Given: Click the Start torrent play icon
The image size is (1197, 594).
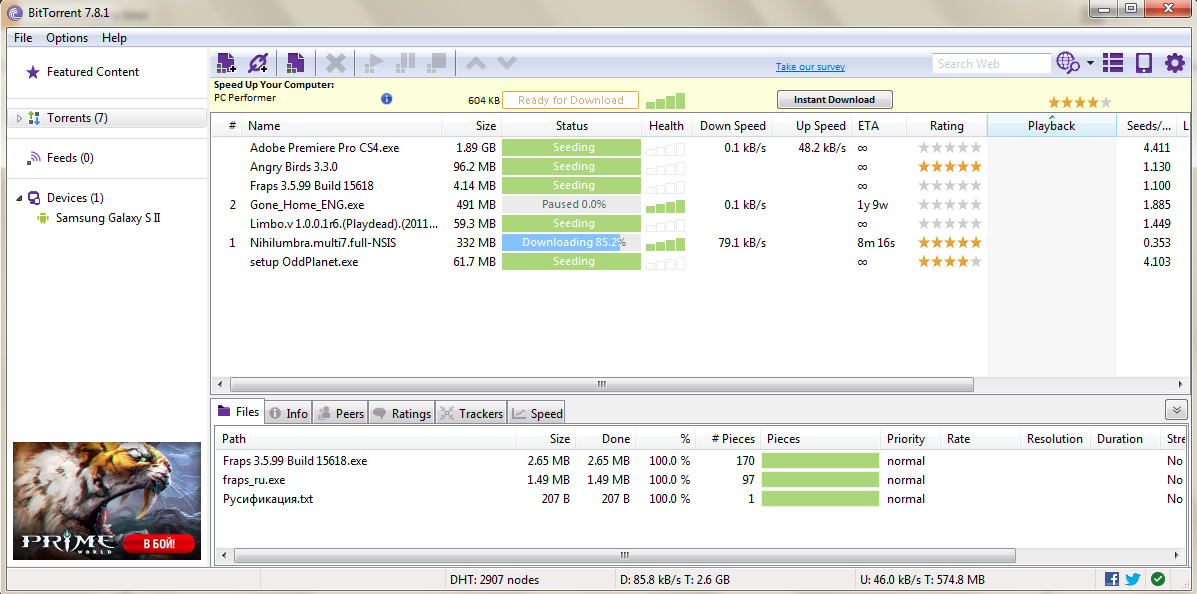Looking at the screenshot, I should (x=374, y=63).
